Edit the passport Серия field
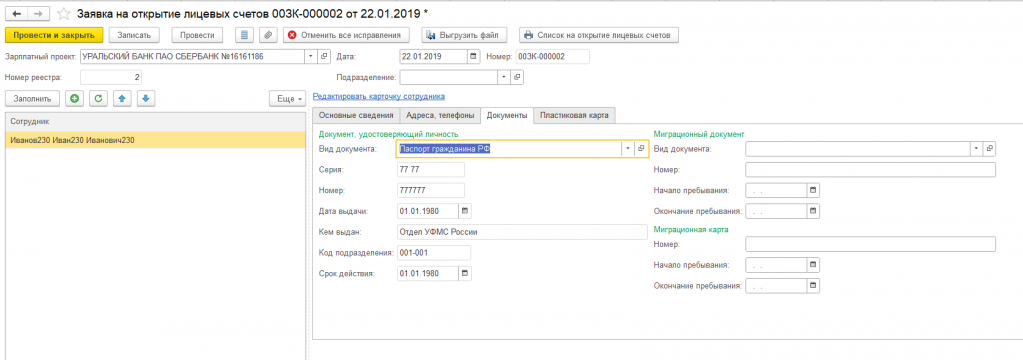Viewport: 1023px width, 360px height. pyautogui.click(x=431, y=170)
